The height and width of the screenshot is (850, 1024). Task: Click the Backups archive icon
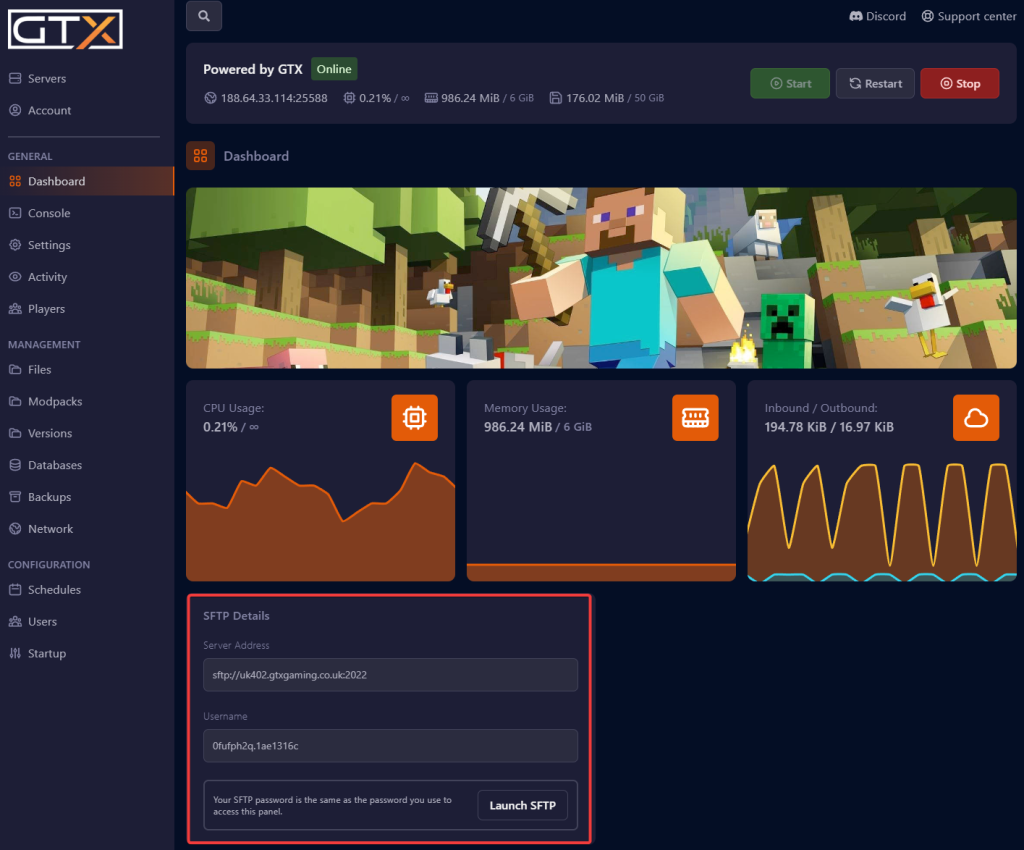click(x=15, y=497)
